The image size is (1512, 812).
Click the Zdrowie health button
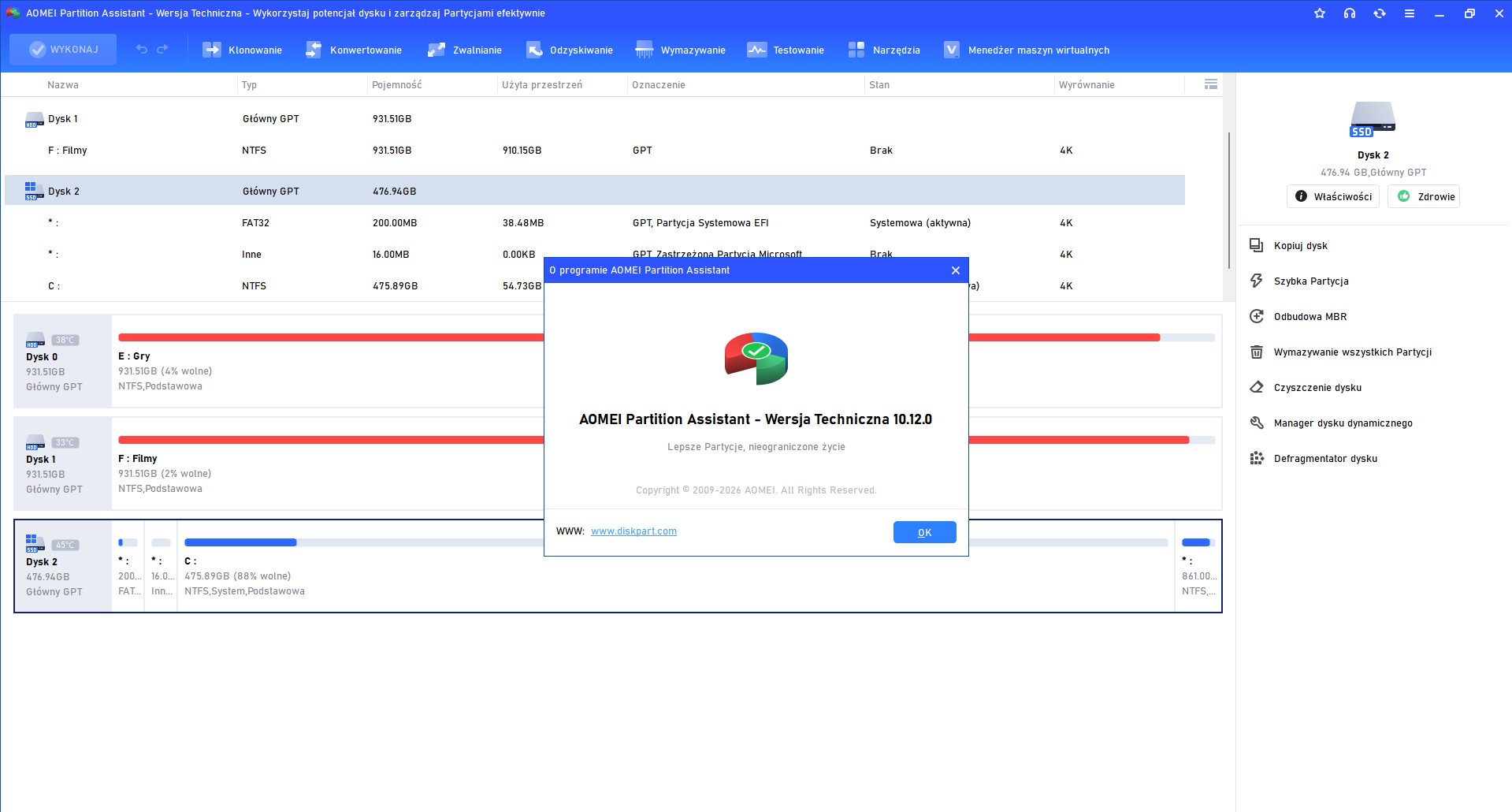tap(1424, 196)
